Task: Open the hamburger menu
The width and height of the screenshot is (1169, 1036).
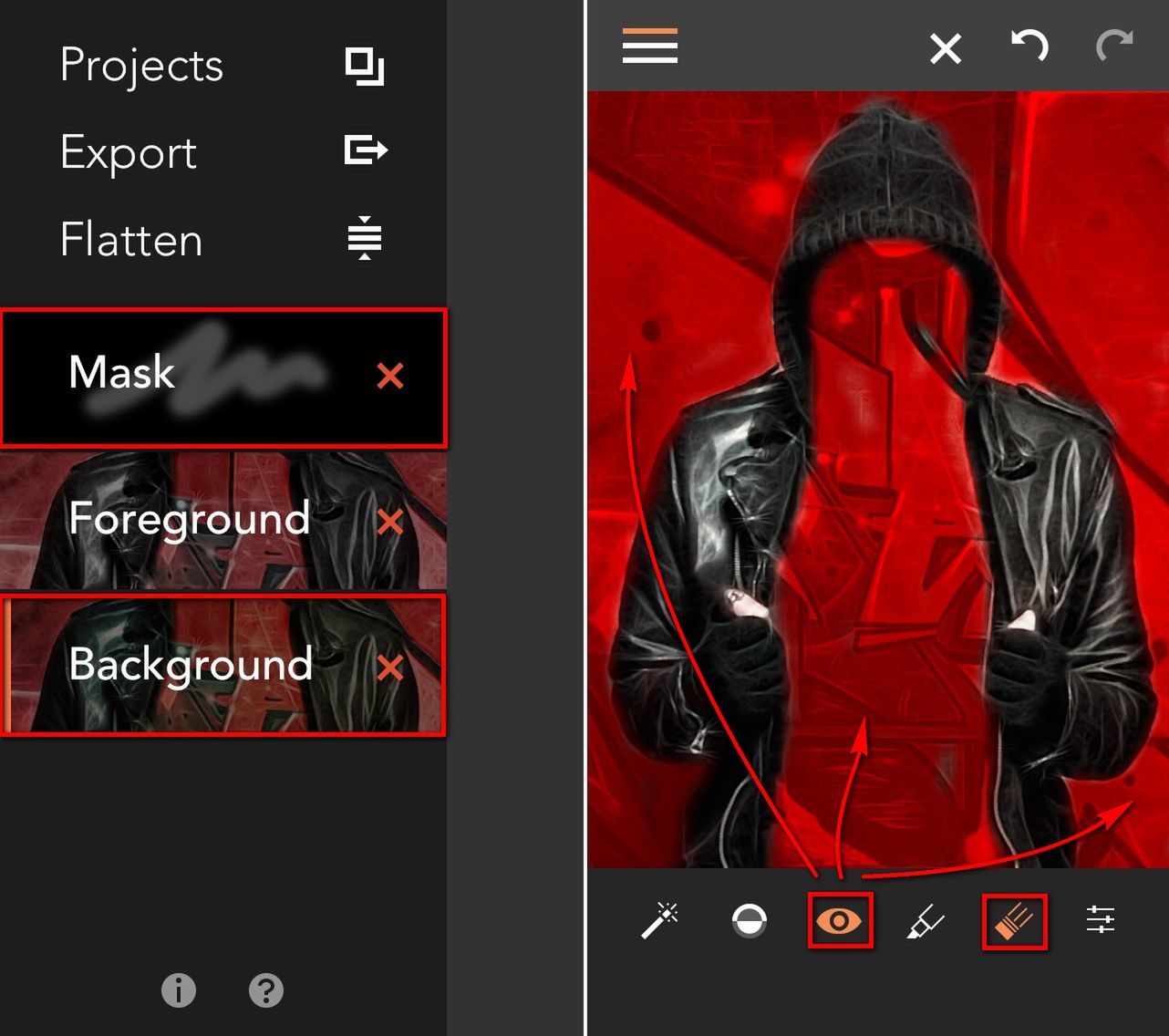Action: click(650, 46)
